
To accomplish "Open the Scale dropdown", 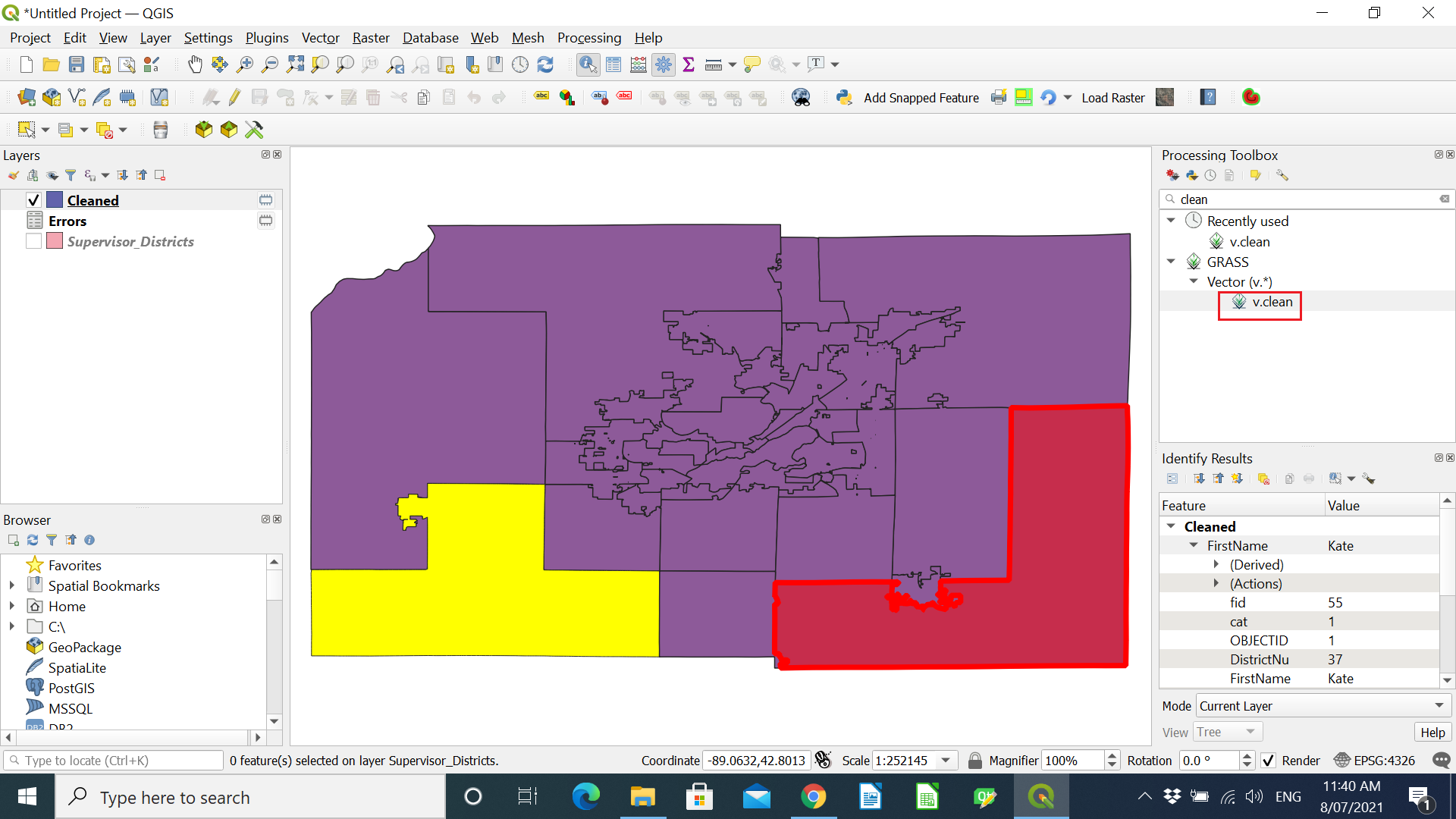I will 946,761.
